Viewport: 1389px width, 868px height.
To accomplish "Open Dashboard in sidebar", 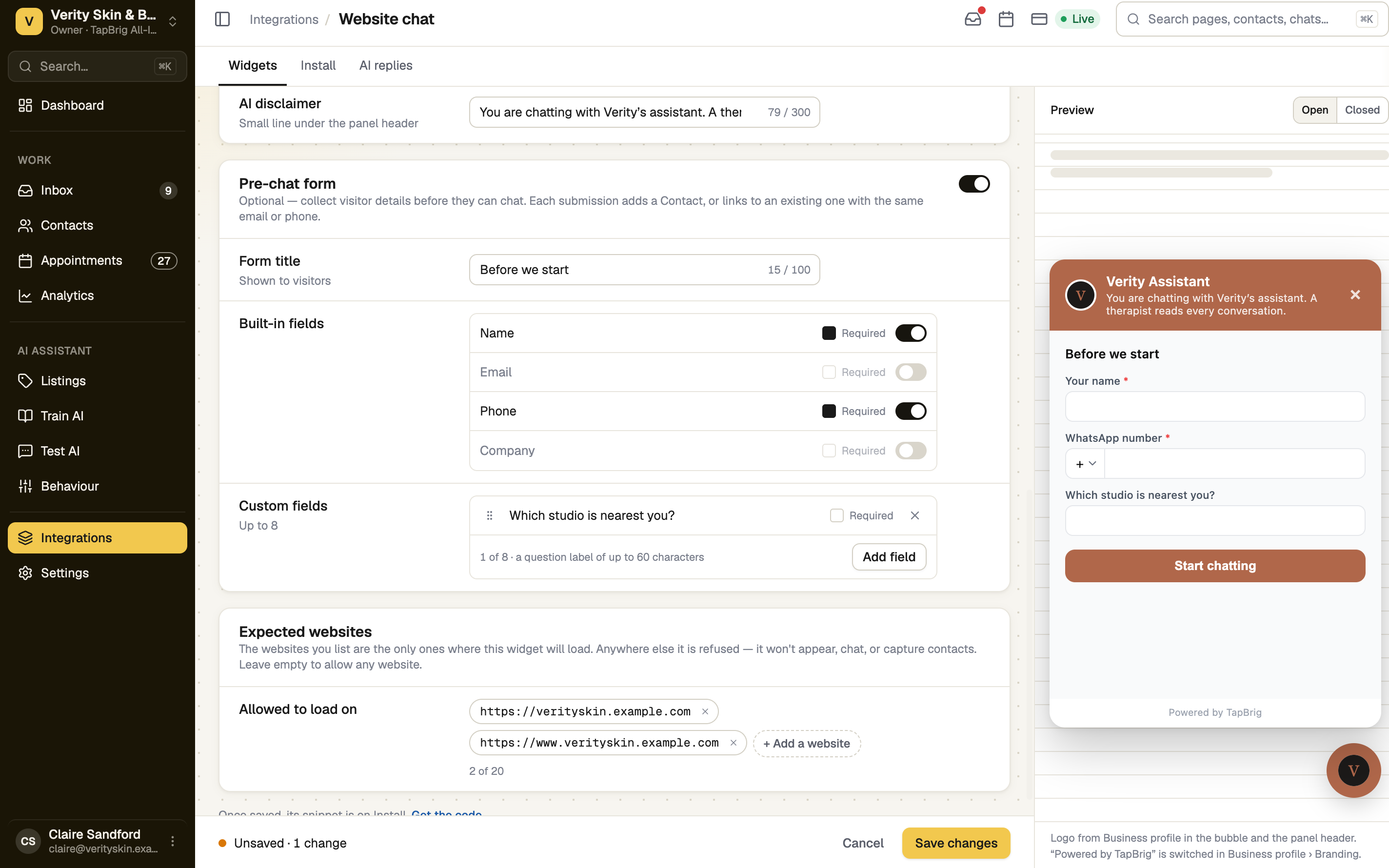I will (98, 105).
